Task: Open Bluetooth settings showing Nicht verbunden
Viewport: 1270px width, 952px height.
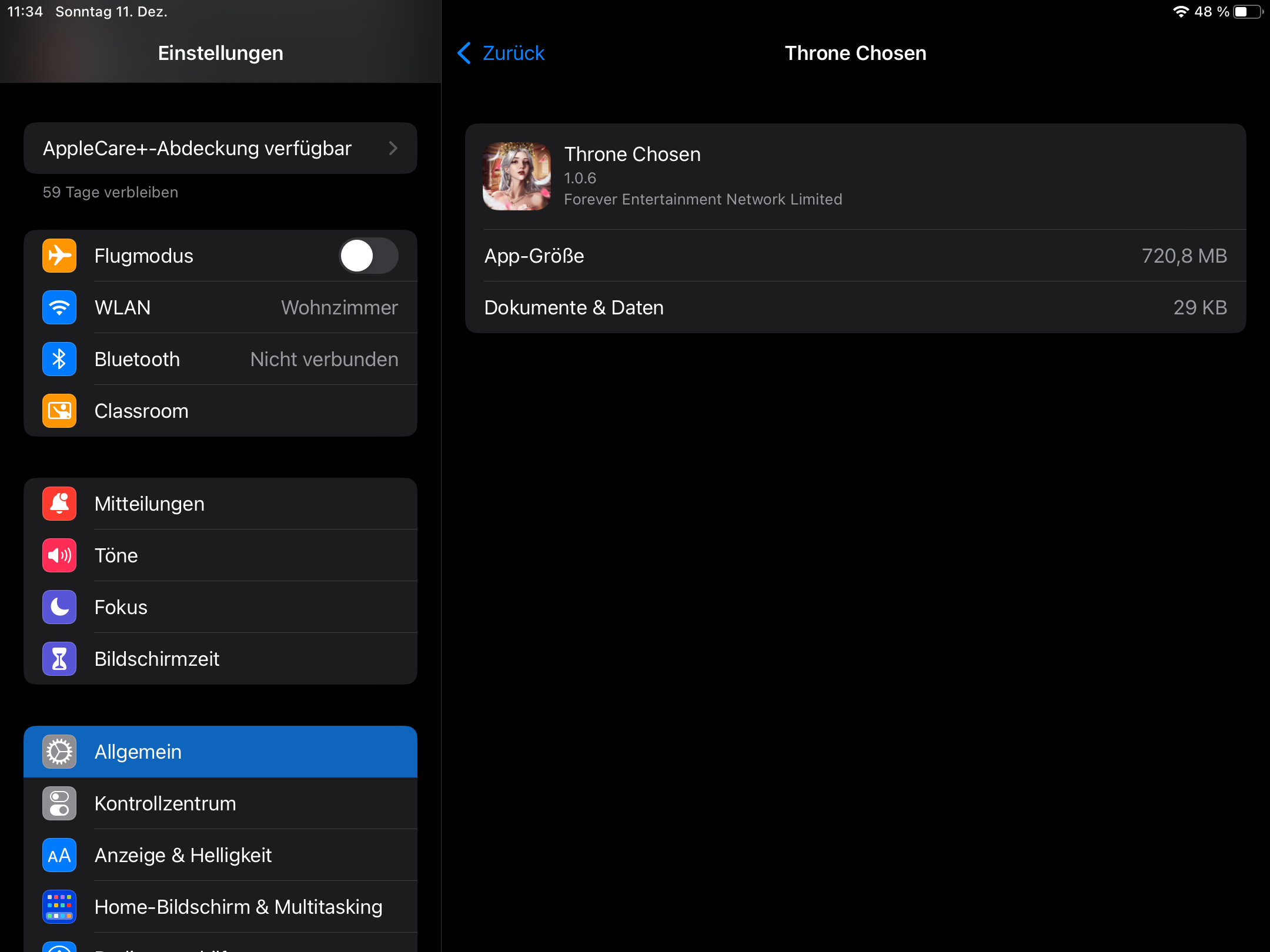Action: [246, 359]
